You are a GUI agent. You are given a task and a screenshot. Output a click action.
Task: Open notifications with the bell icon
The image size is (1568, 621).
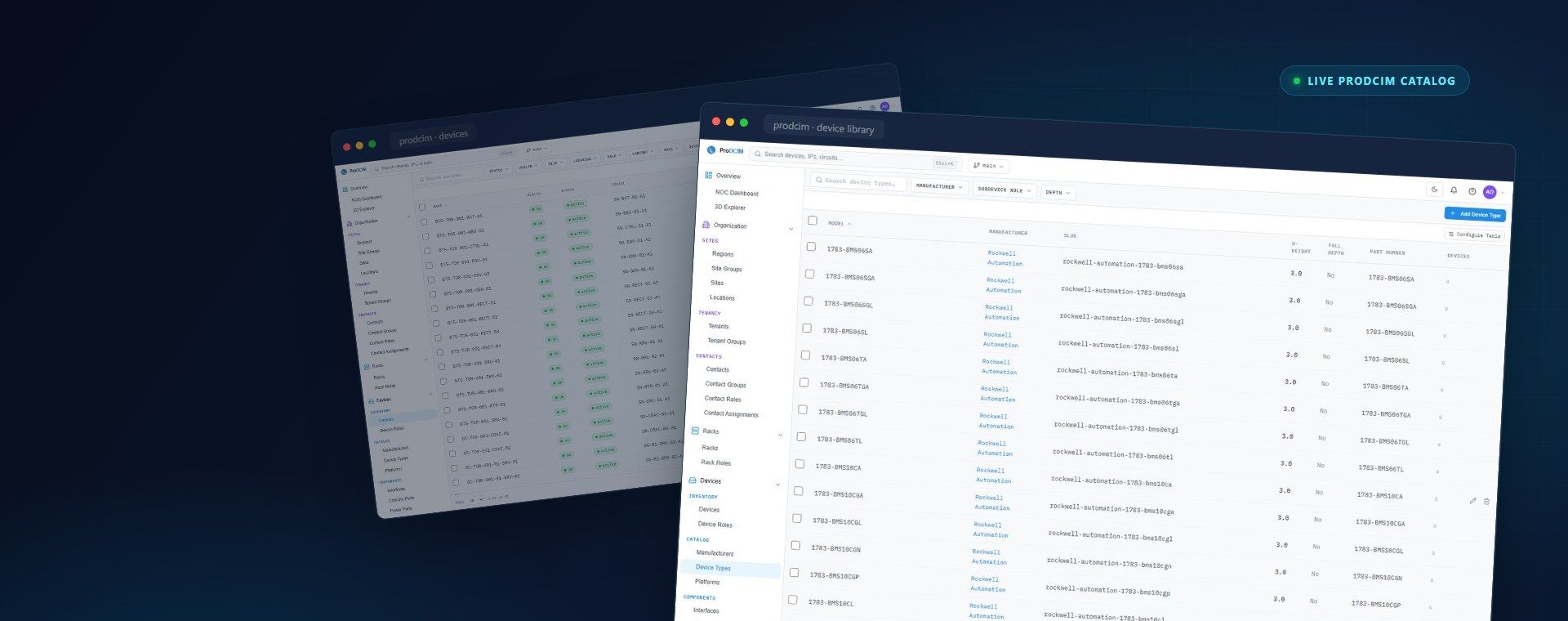(x=1454, y=190)
